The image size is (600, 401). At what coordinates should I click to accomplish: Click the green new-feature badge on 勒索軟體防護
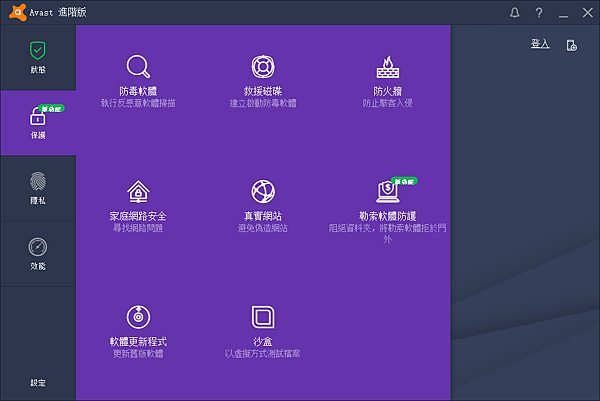[x=404, y=181]
